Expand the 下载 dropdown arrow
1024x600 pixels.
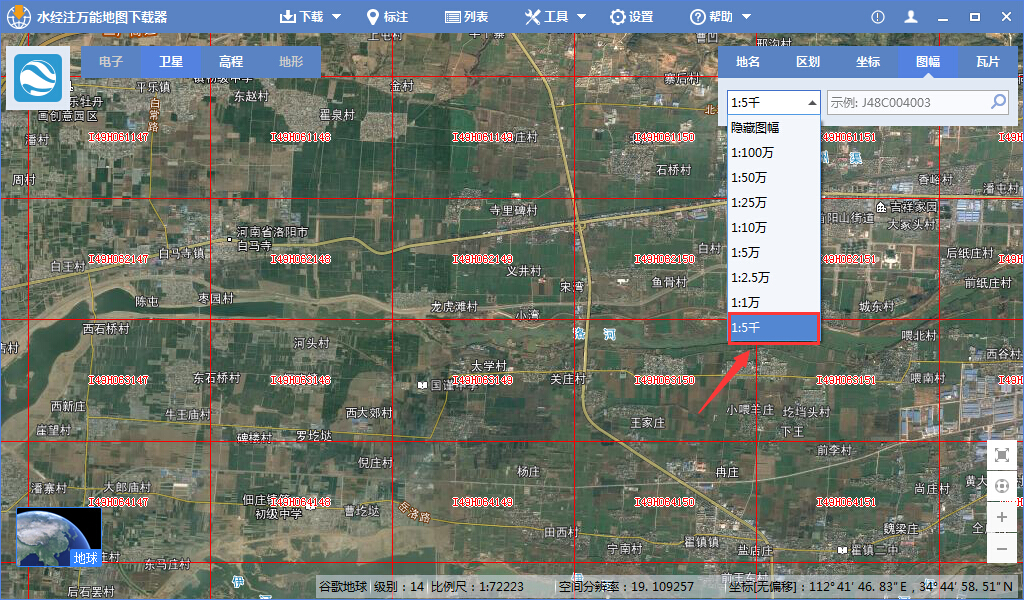337,17
